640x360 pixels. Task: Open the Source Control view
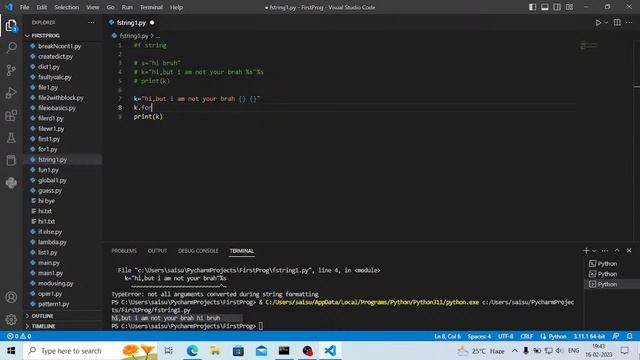11,70
